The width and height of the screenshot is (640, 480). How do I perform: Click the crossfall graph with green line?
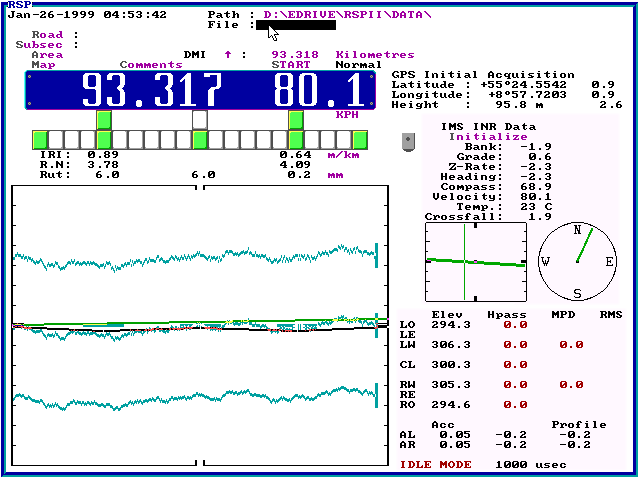coord(475,262)
